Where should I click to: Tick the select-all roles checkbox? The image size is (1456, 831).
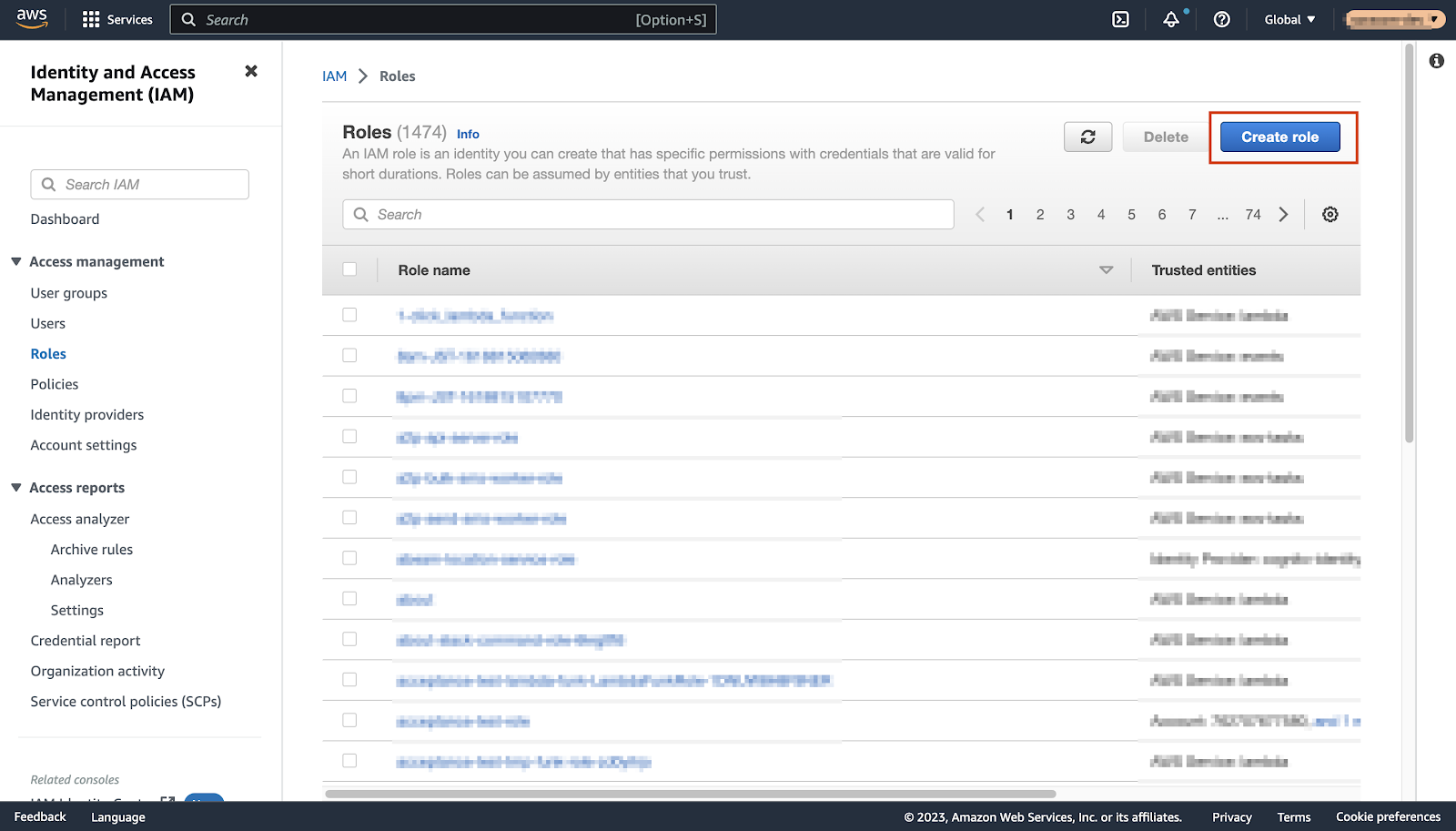point(349,269)
